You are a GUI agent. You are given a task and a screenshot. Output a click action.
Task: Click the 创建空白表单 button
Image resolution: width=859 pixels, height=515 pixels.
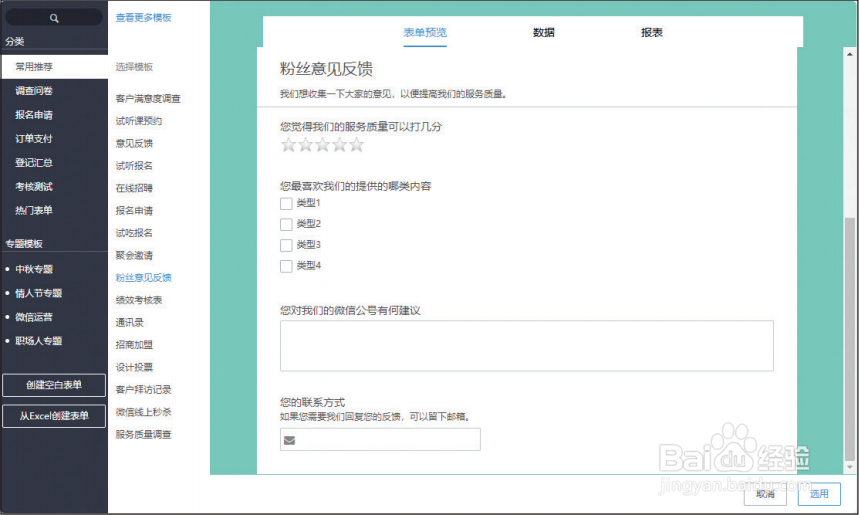point(54,385)
